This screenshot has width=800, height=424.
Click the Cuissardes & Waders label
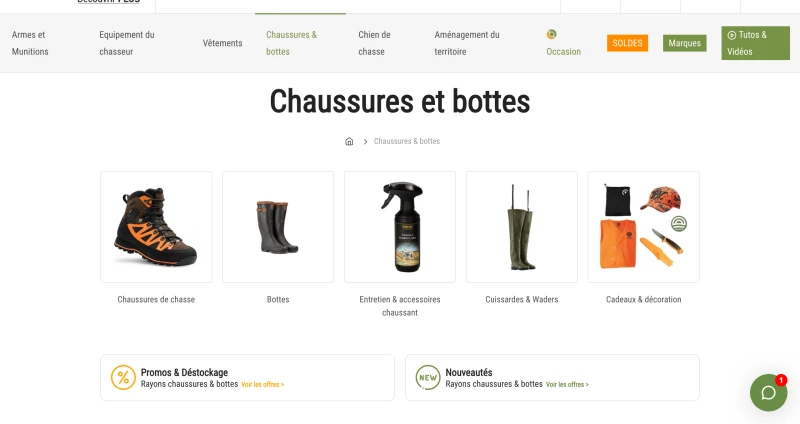522,300
